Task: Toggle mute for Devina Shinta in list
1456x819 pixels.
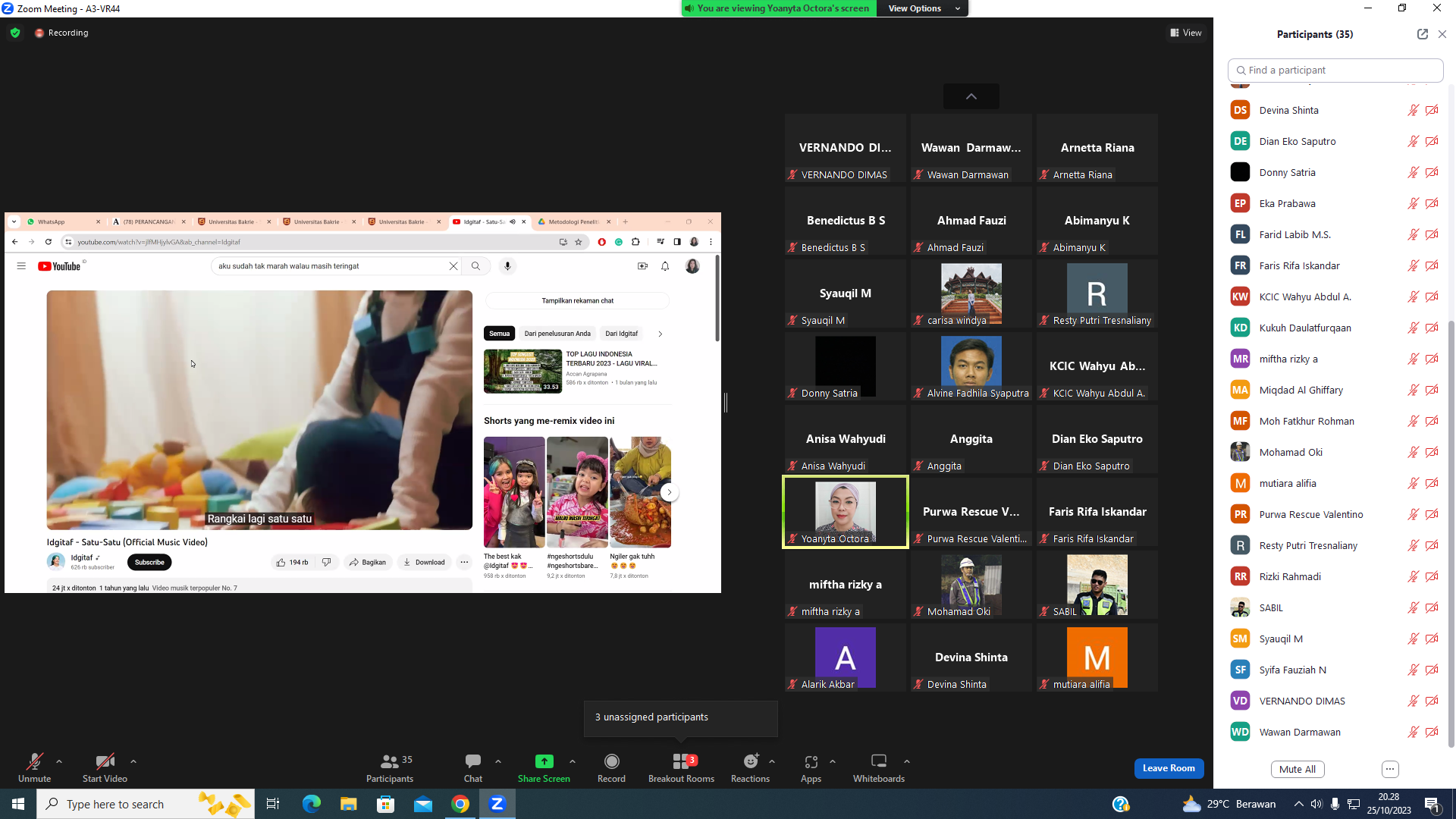Action: pos(1413,110)
